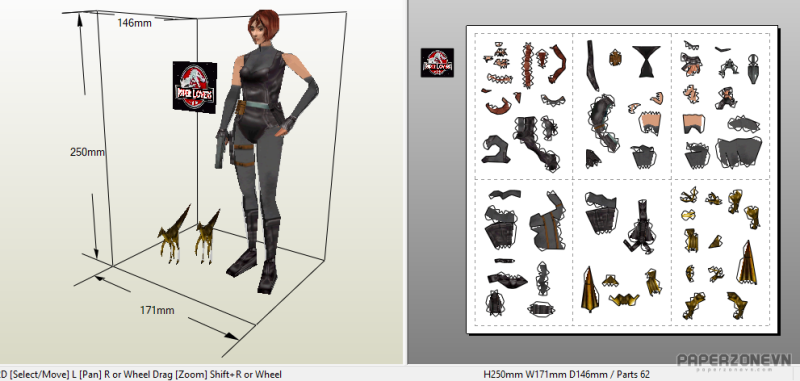Select the Paper Lovers logo beside paper sheet
Image resolution: width=800 pixels, height=381 pixels.
click(x=437, y=63)
